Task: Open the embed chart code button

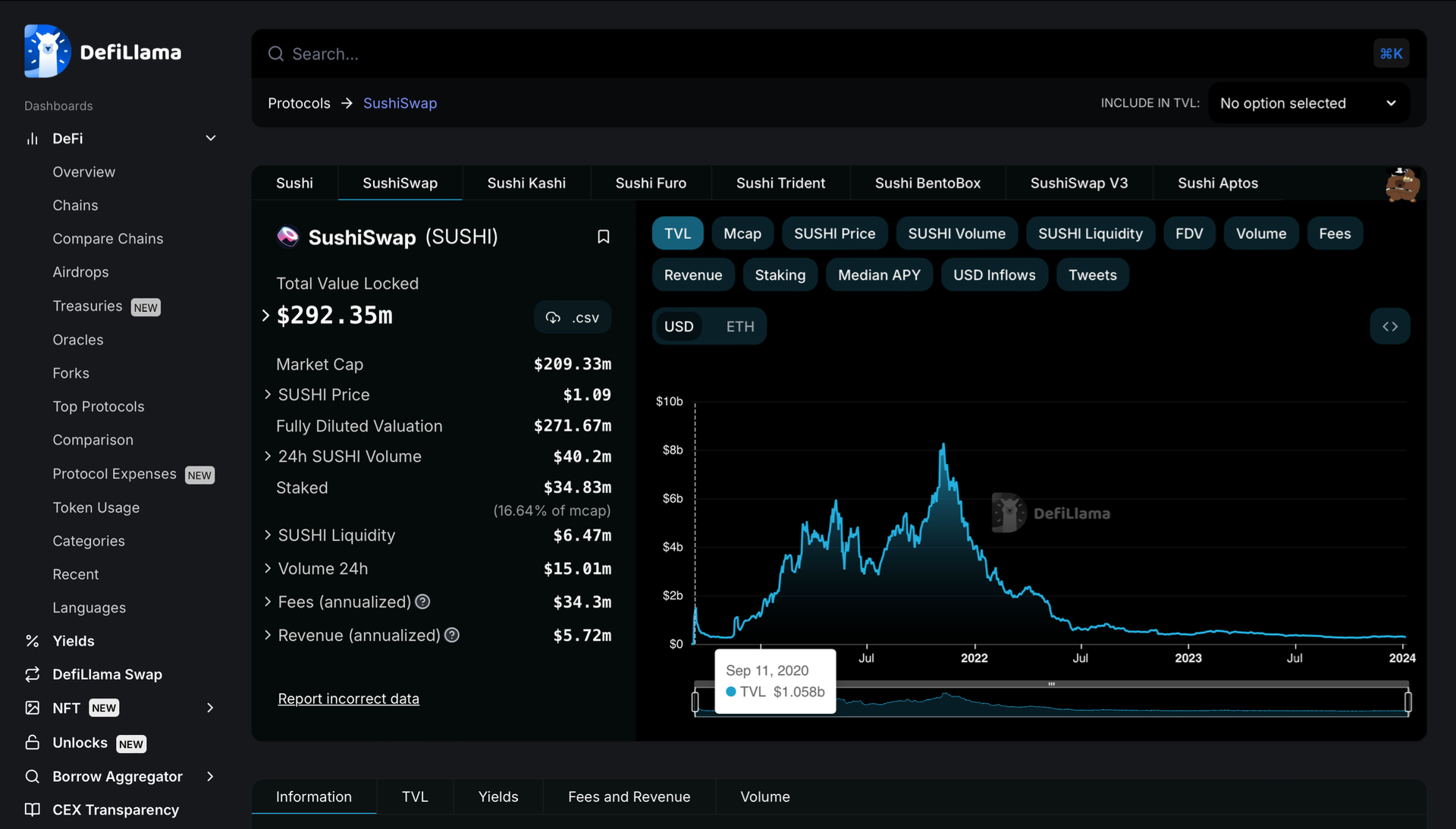Action: pos(1389,326)
